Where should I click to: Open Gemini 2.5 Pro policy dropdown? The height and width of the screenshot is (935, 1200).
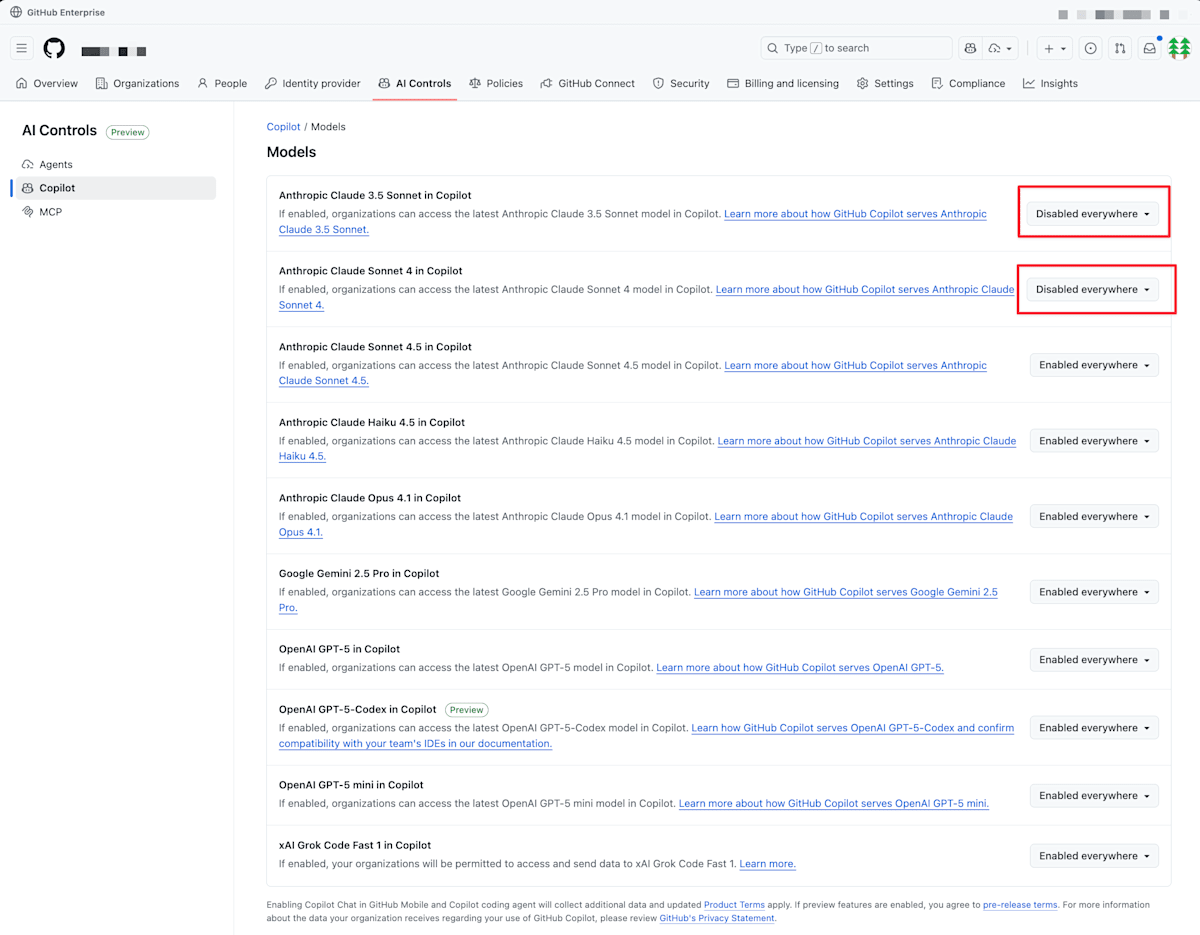pos(1094,592)
